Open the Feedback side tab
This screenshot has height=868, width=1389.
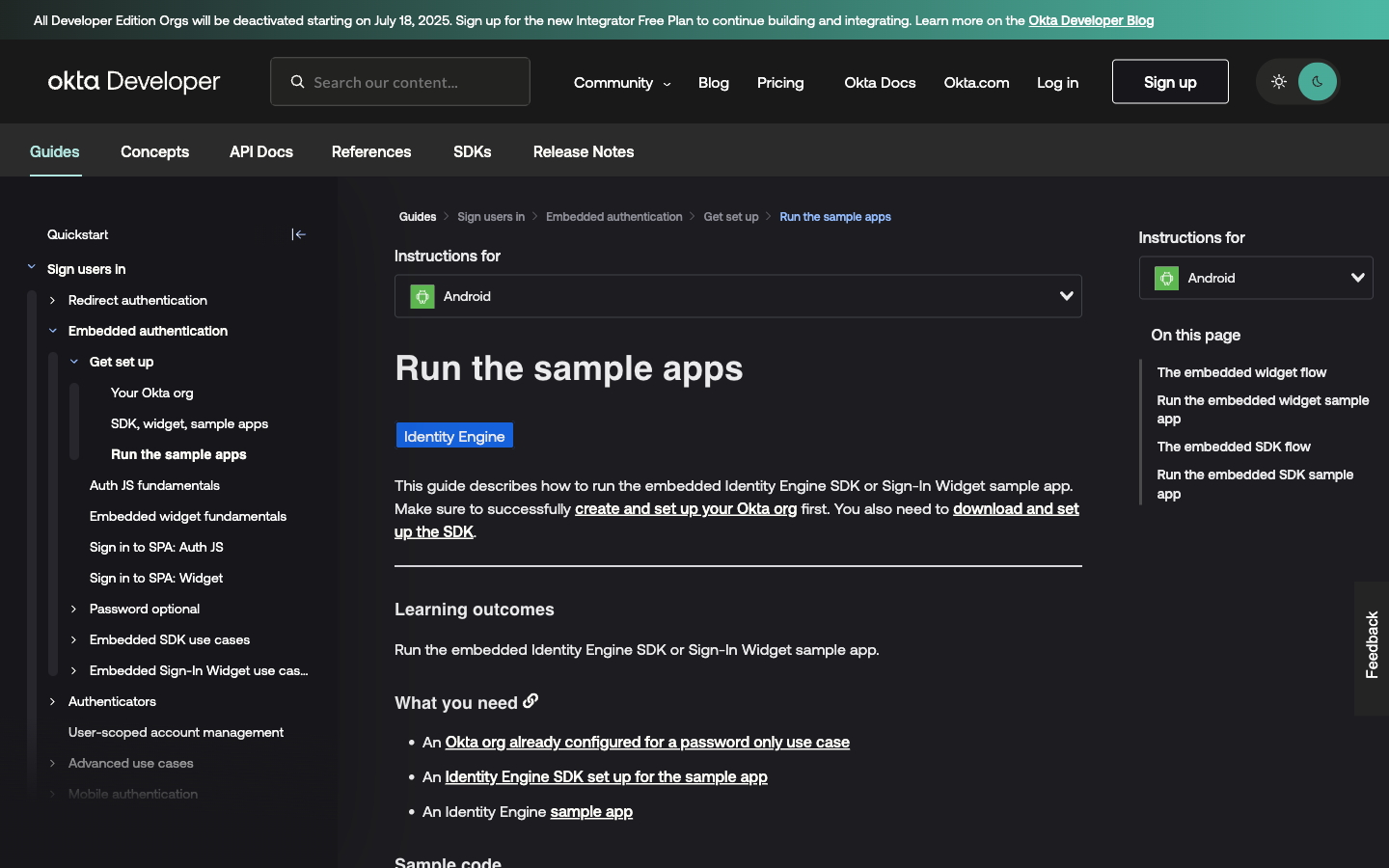click(x=1372, y=647)
